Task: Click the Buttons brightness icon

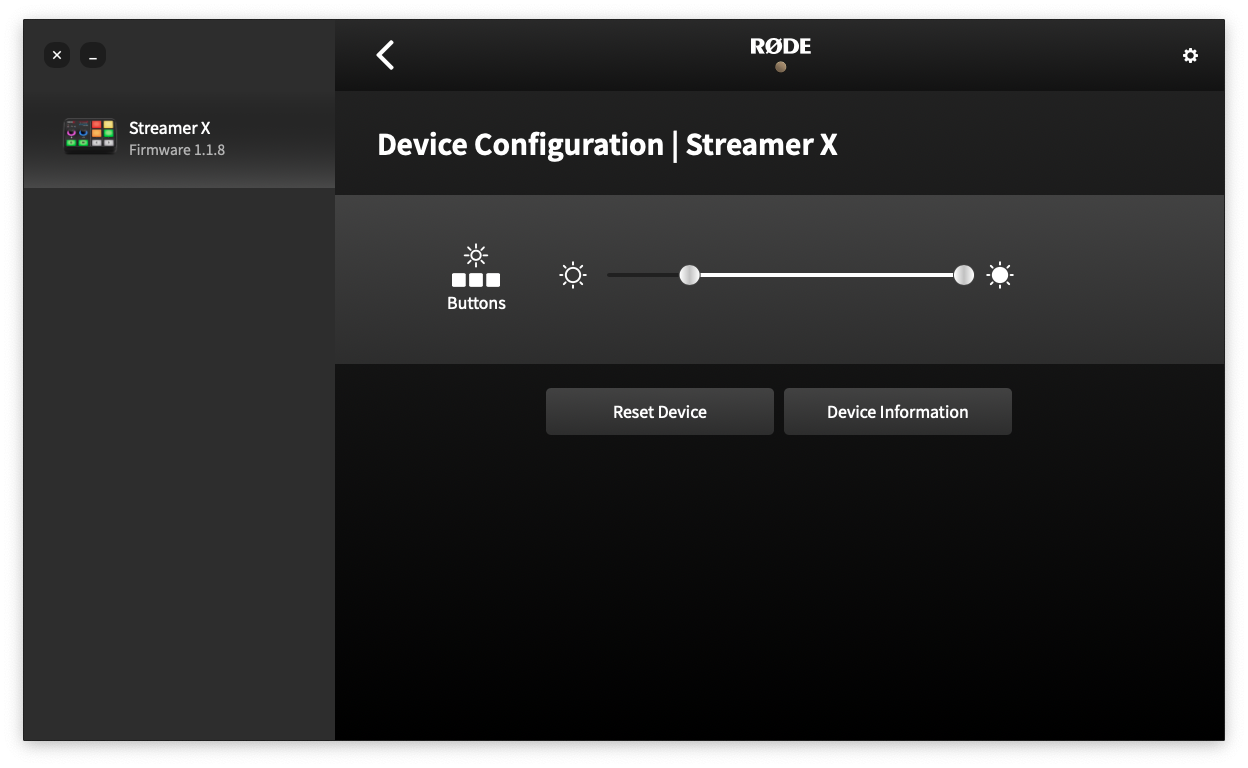Action: click(x=476, y=266)
